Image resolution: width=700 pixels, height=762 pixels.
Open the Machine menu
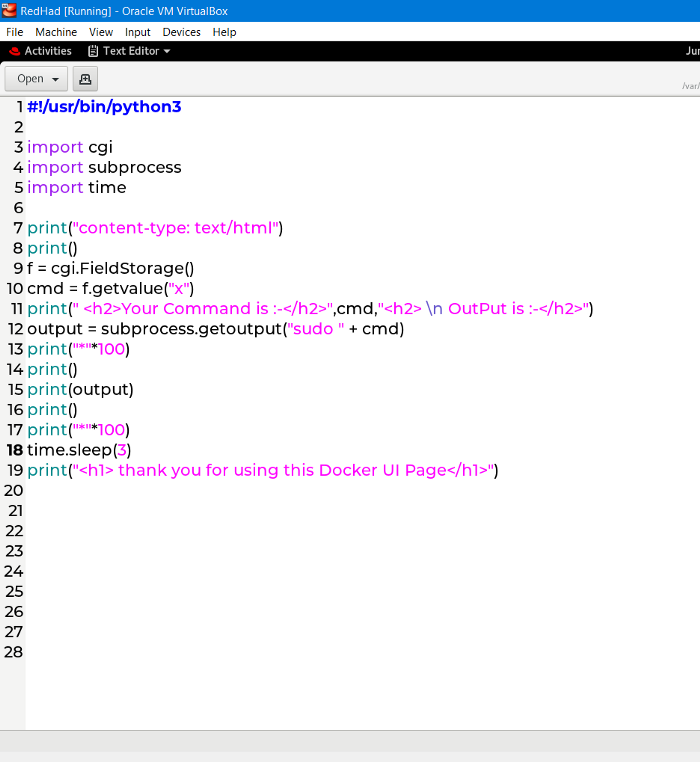[56, 32]
